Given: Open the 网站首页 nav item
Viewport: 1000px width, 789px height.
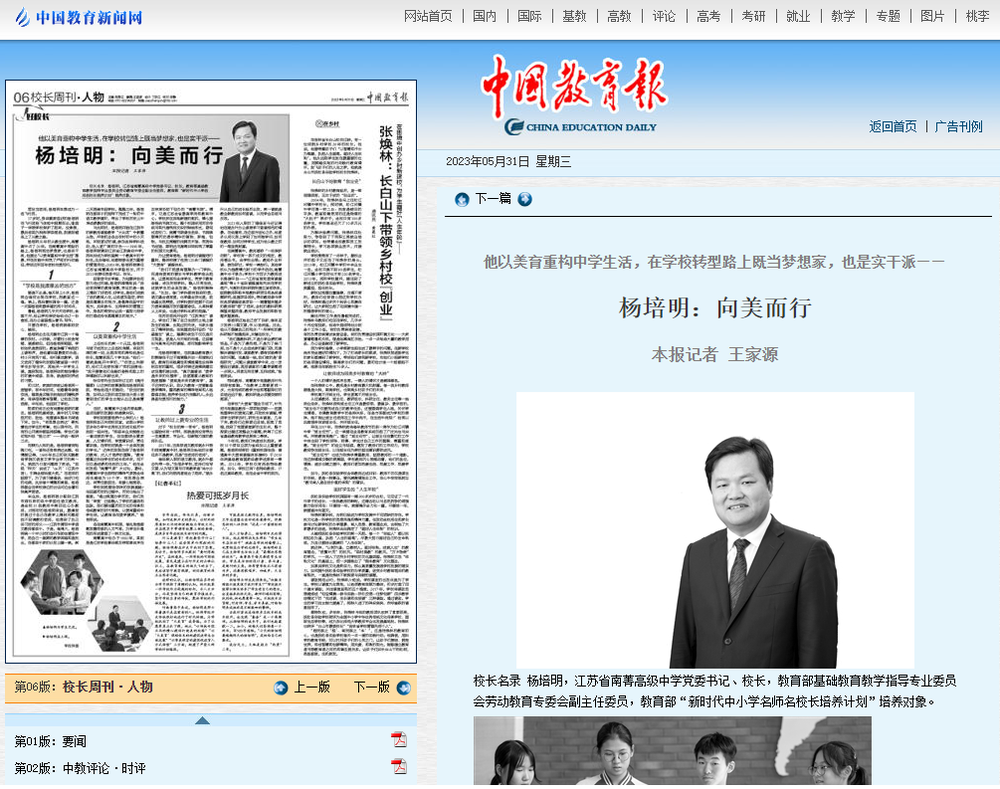Looking at the screenshot, I should tap(428, 16).
